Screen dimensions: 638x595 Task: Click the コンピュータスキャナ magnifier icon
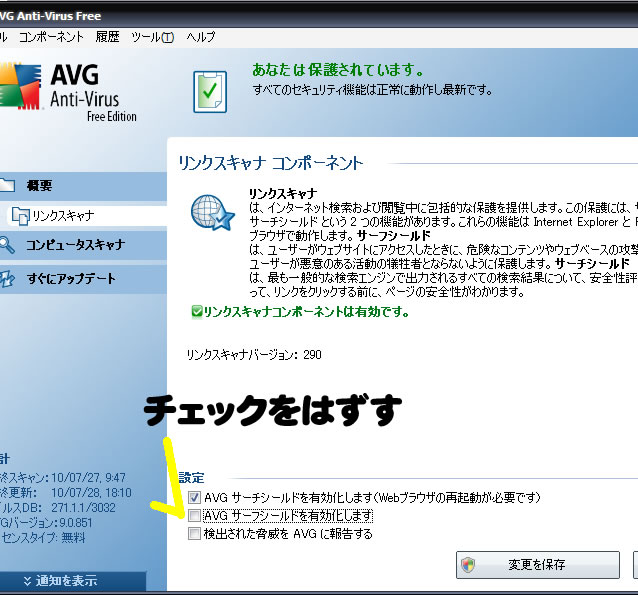tap(7, 245)
